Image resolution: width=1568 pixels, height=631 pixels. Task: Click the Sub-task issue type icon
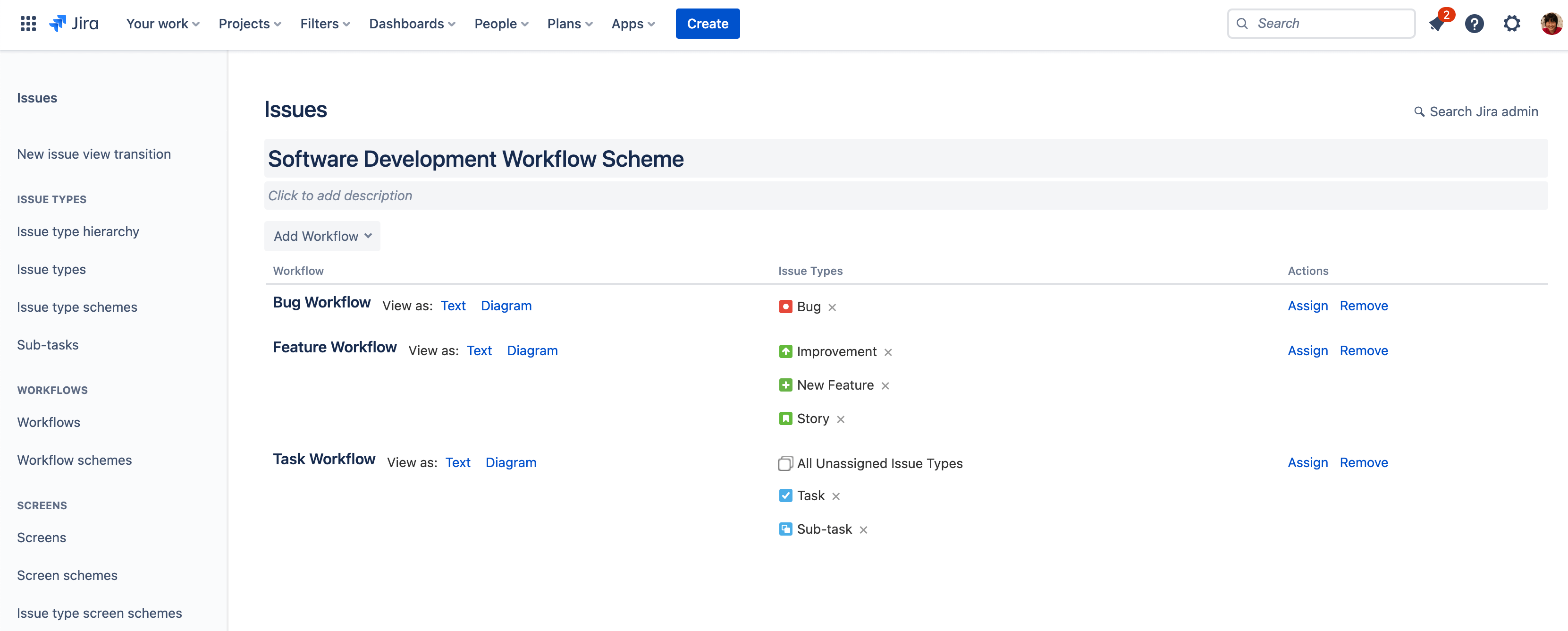coord(784,529)
